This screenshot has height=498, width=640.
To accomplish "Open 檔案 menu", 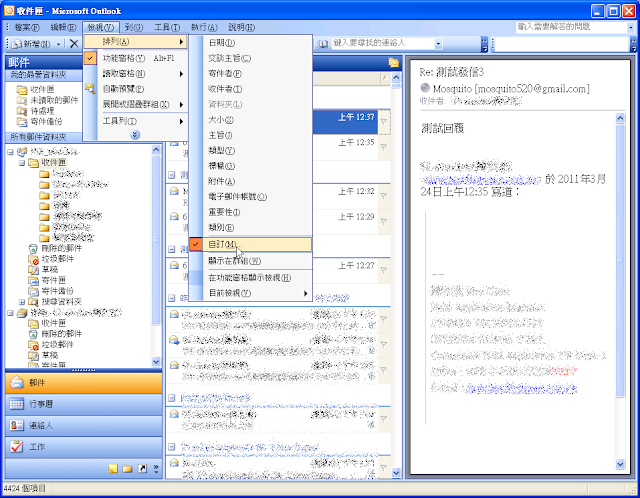I will point(27,27).
